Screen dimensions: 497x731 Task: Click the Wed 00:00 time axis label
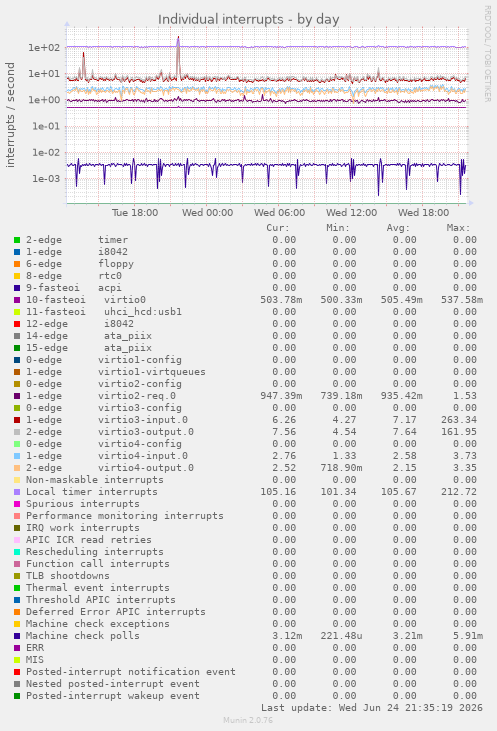click(207, 213)
